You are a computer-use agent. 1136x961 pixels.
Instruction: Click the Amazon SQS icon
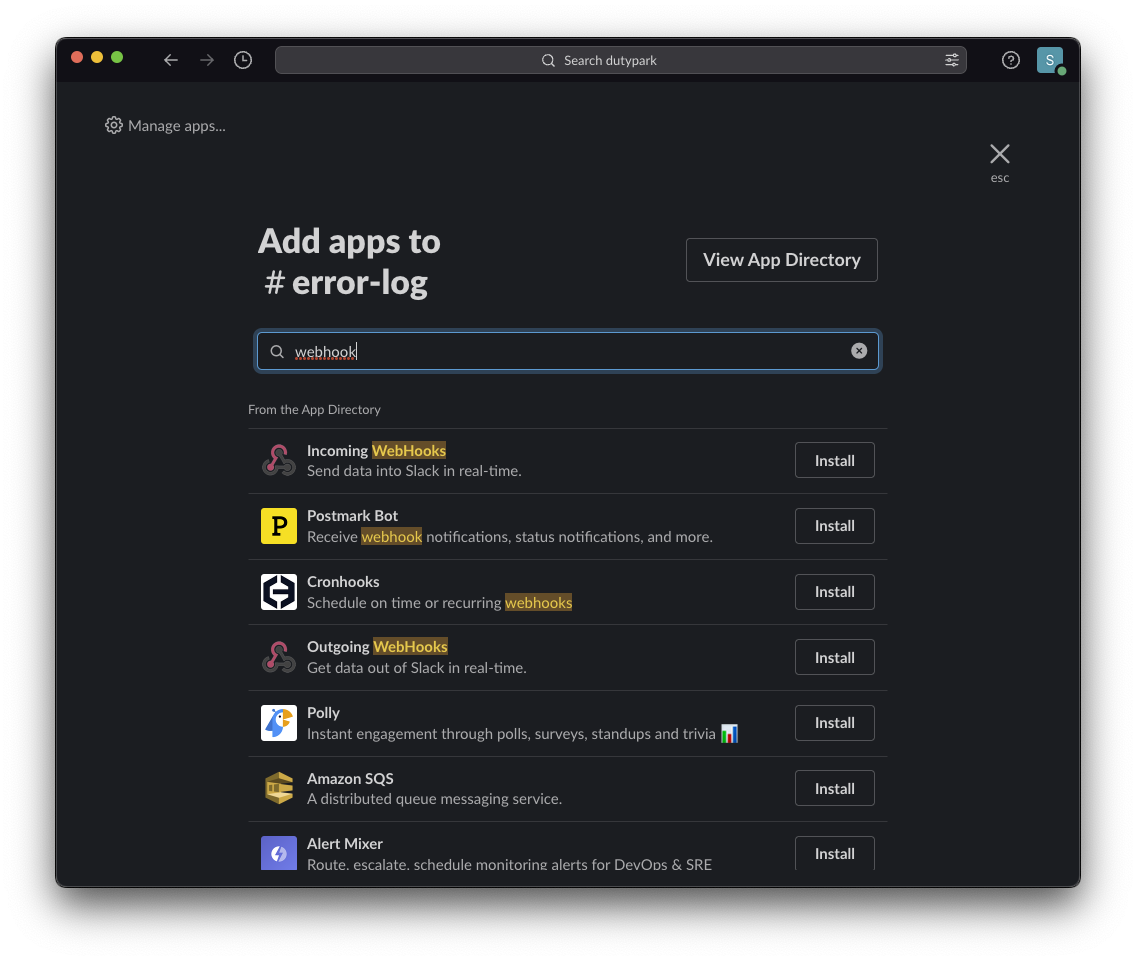pyautogui.click(x=279, y=789)
